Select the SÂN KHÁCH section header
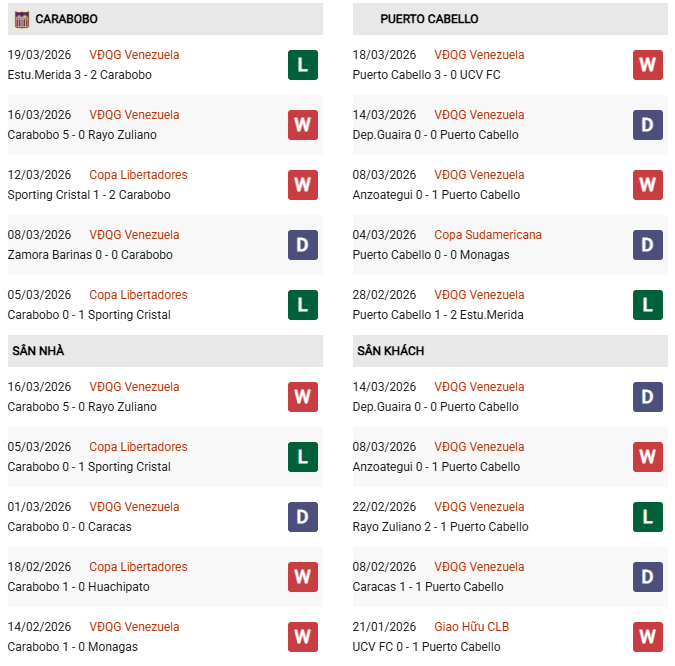The height and width of the screenshot is (666, 675). pyautogui.click(x=390, y=351)
